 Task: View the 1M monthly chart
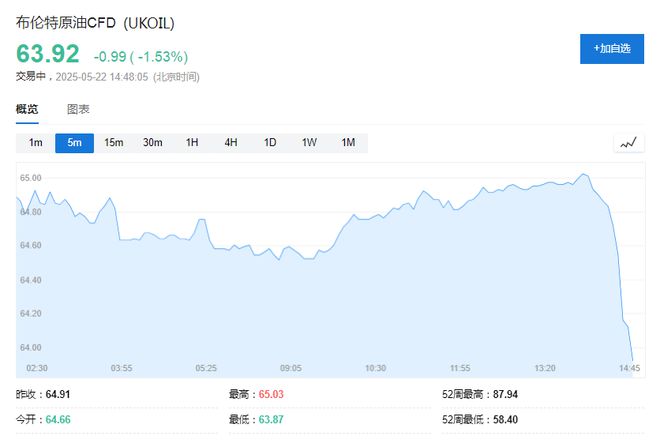[x=348, y=143]
